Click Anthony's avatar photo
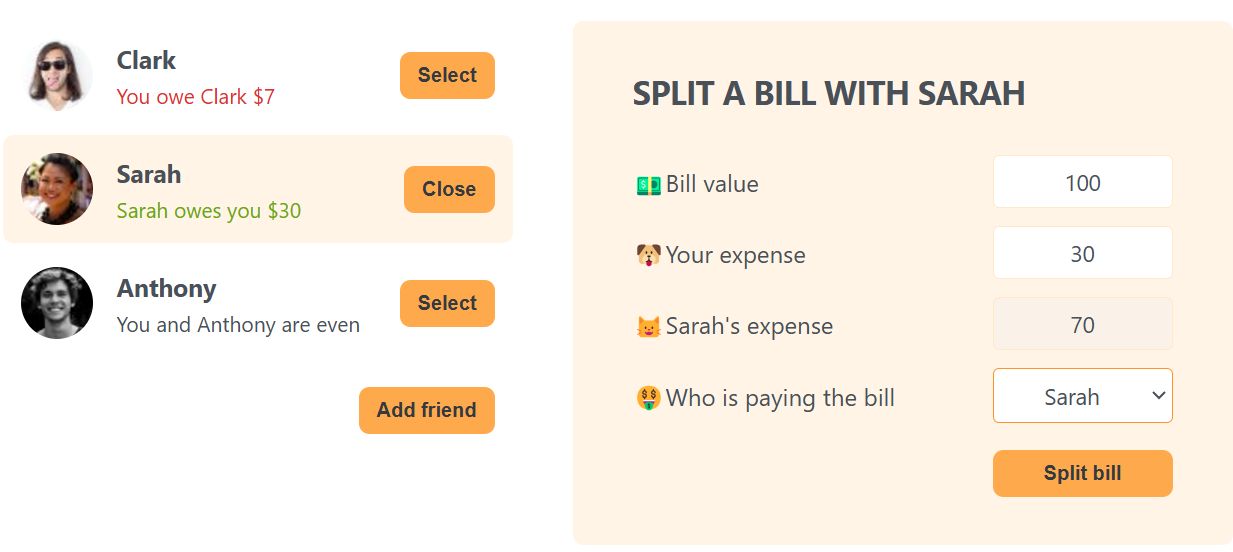Viewport: 1233px width, 552px height. [x=57, y=303]
